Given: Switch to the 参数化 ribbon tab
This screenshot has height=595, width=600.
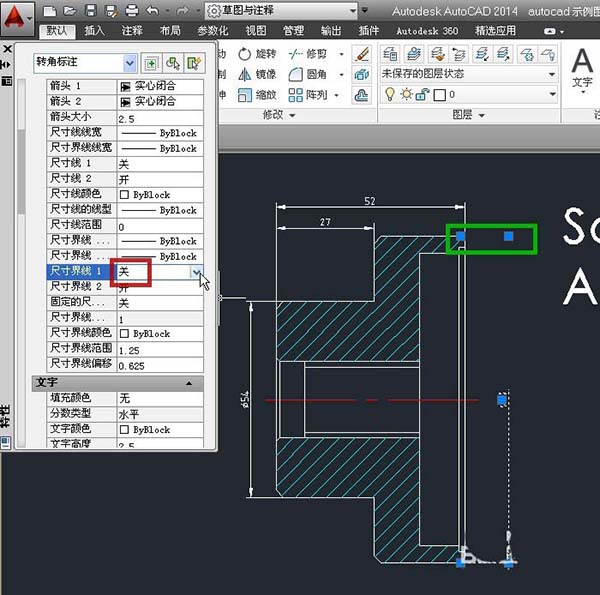Looking at the screenshot, I should click(x=213, y=31).
